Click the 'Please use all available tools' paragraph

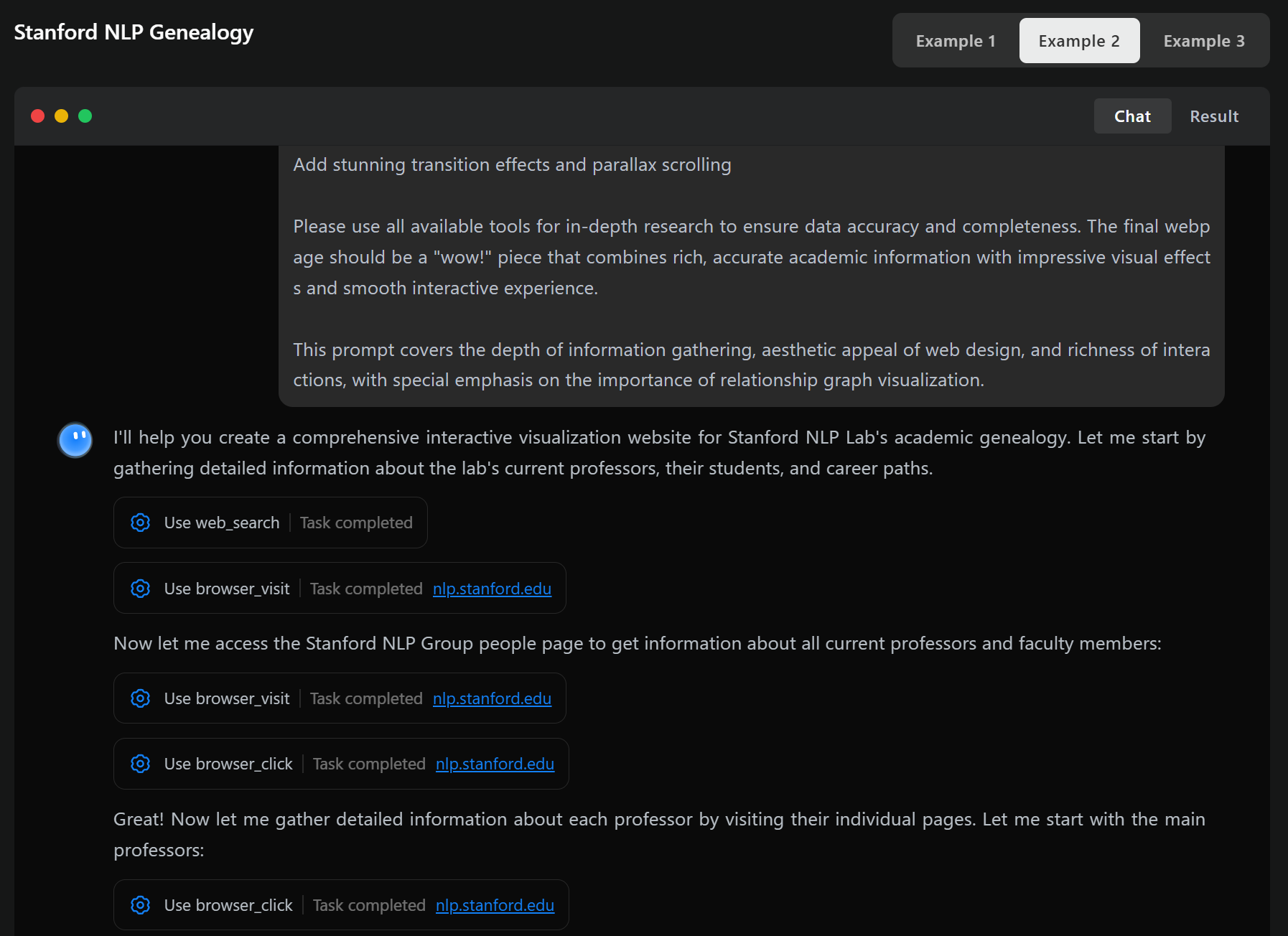[x=752, y=257]
